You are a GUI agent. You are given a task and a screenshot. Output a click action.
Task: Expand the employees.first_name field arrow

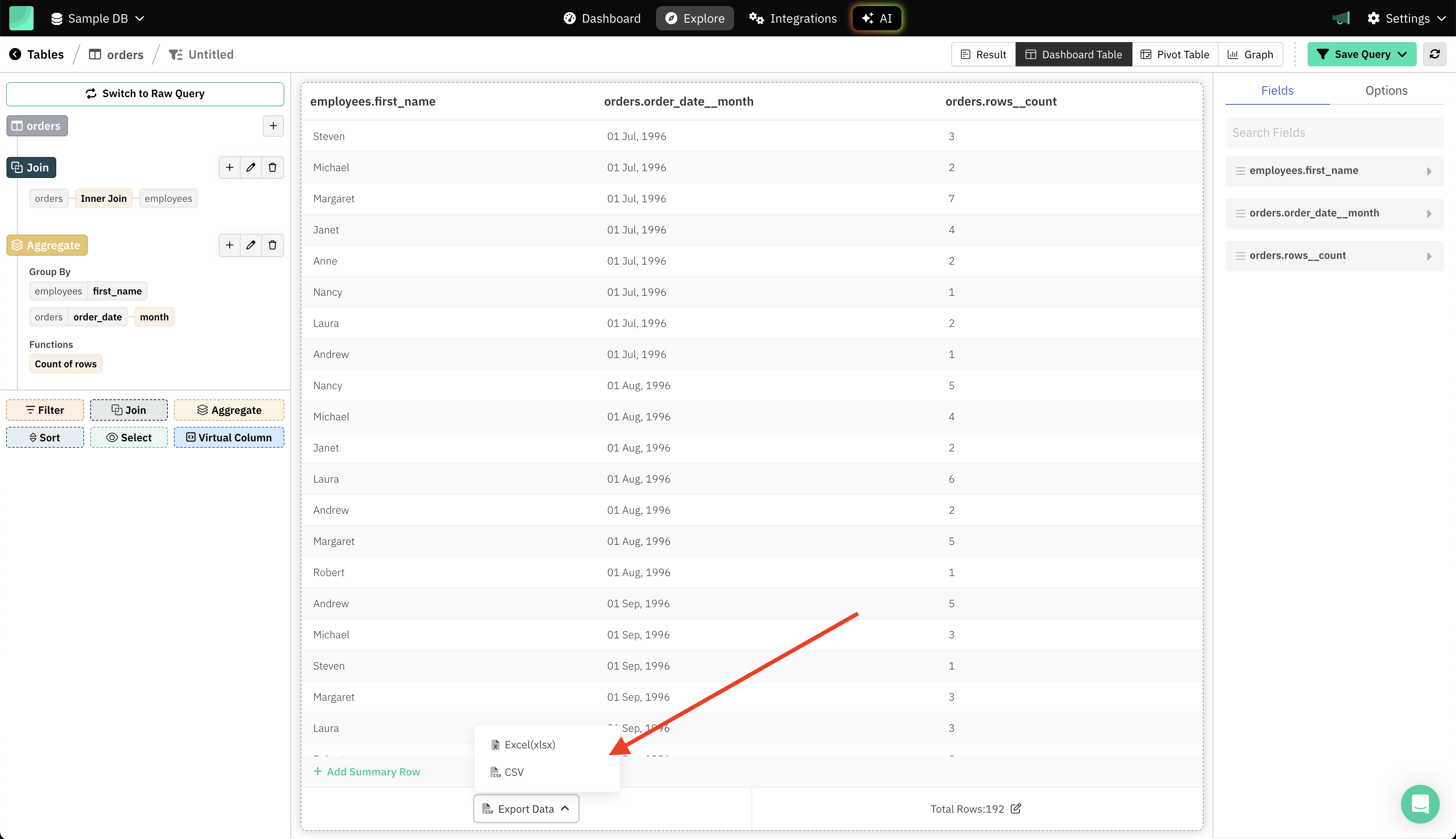1429,171
